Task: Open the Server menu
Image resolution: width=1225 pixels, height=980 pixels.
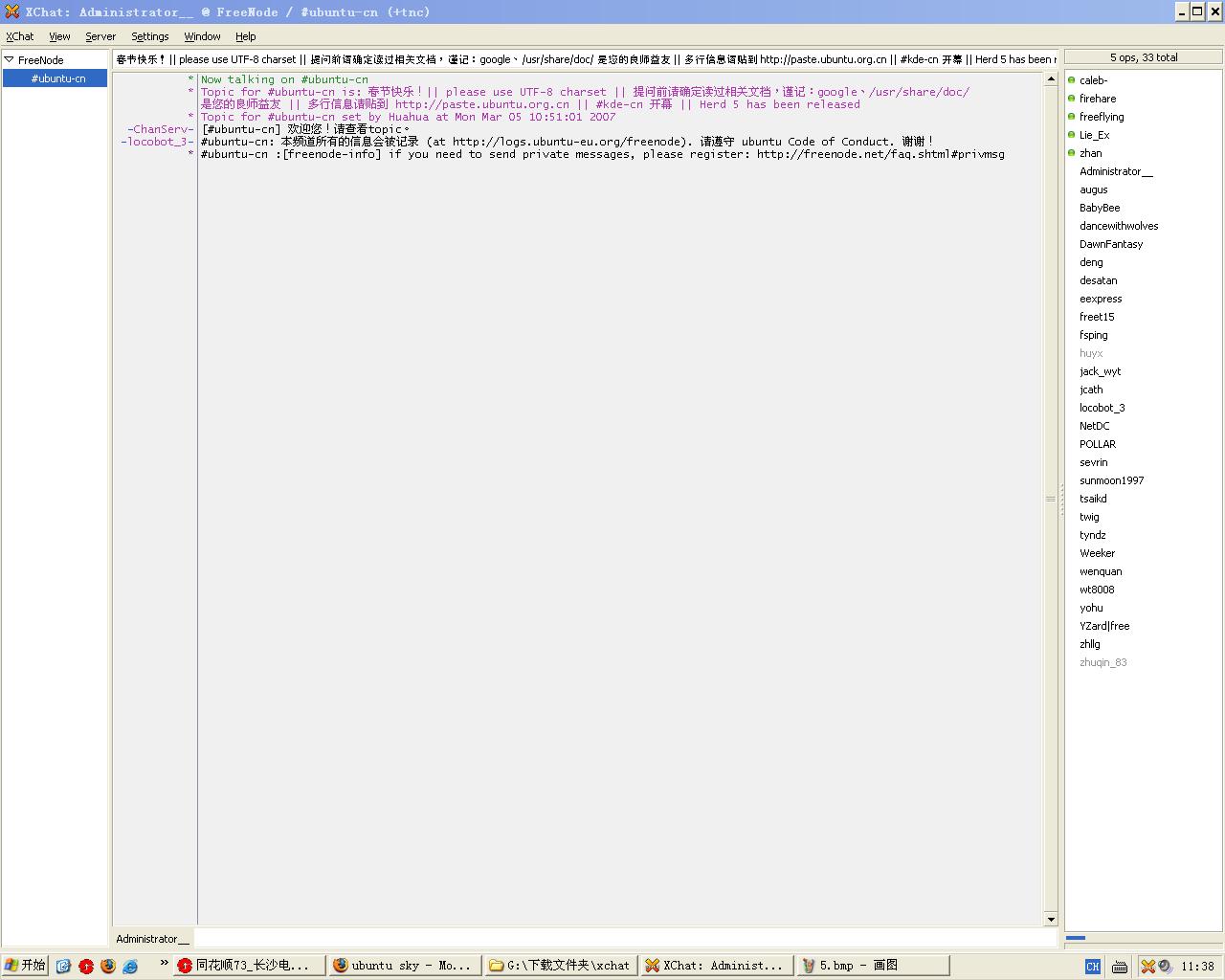Action: (x=100, y=36)
